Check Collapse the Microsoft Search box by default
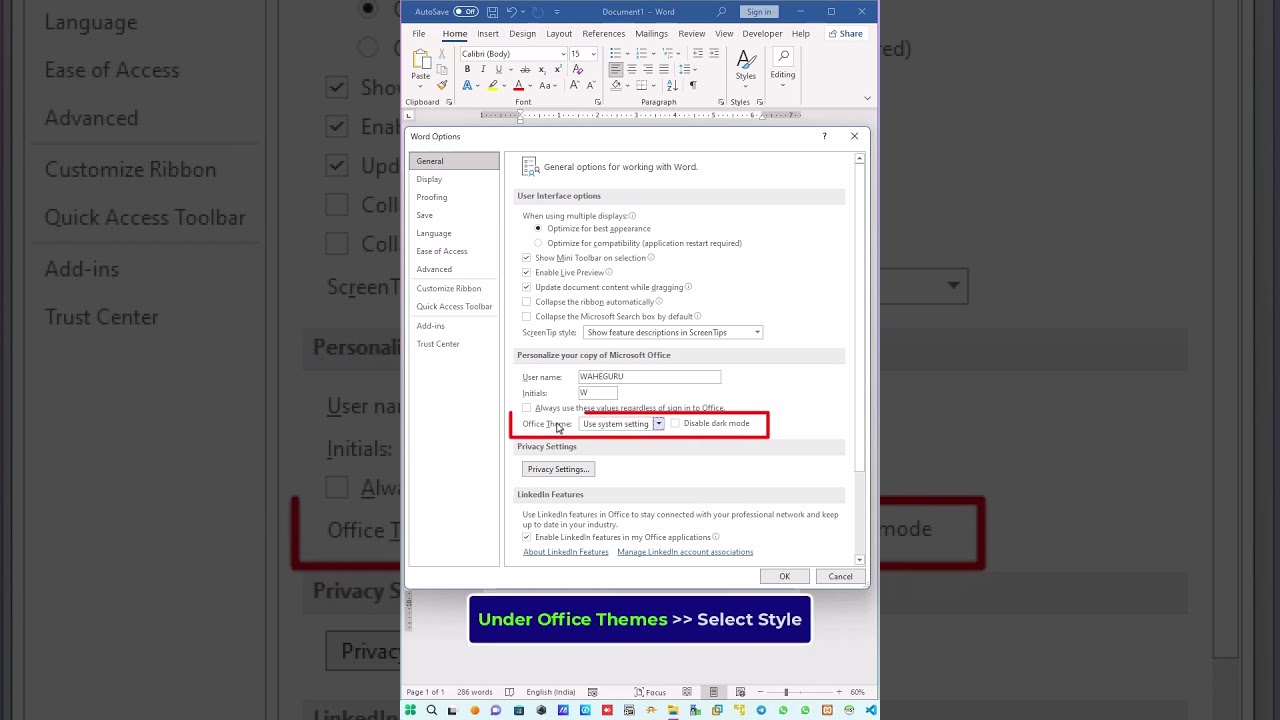Screen dimensions: 1280x720 point(527,317)
